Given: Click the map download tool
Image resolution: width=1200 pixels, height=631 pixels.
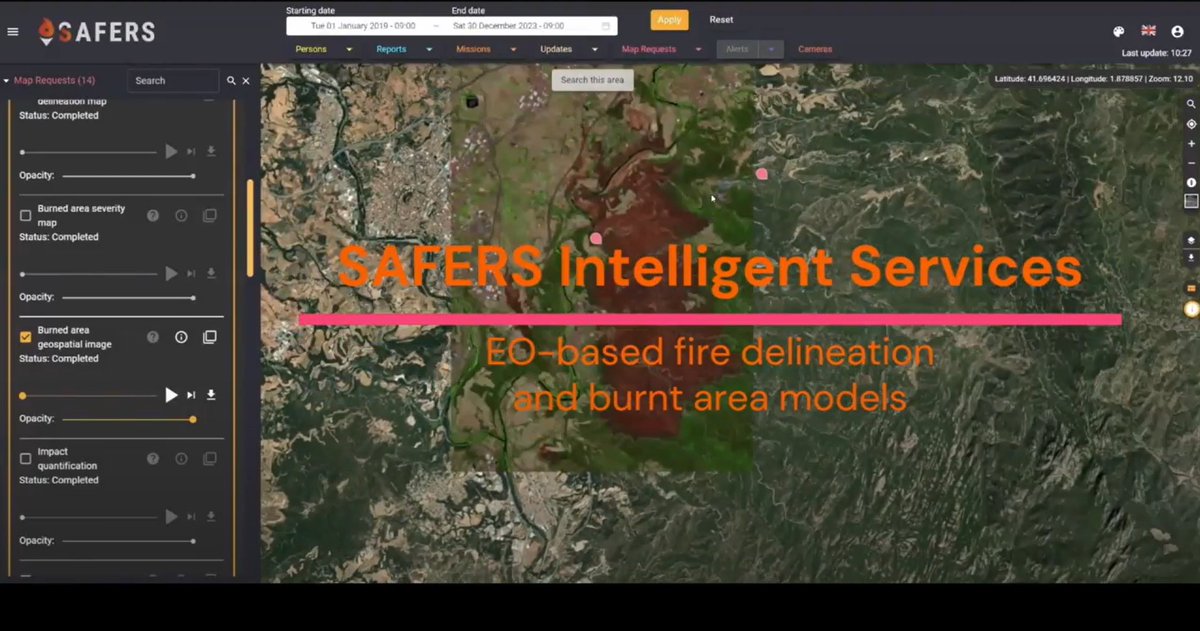Looking at the screenshot, I should [1191, 258].
